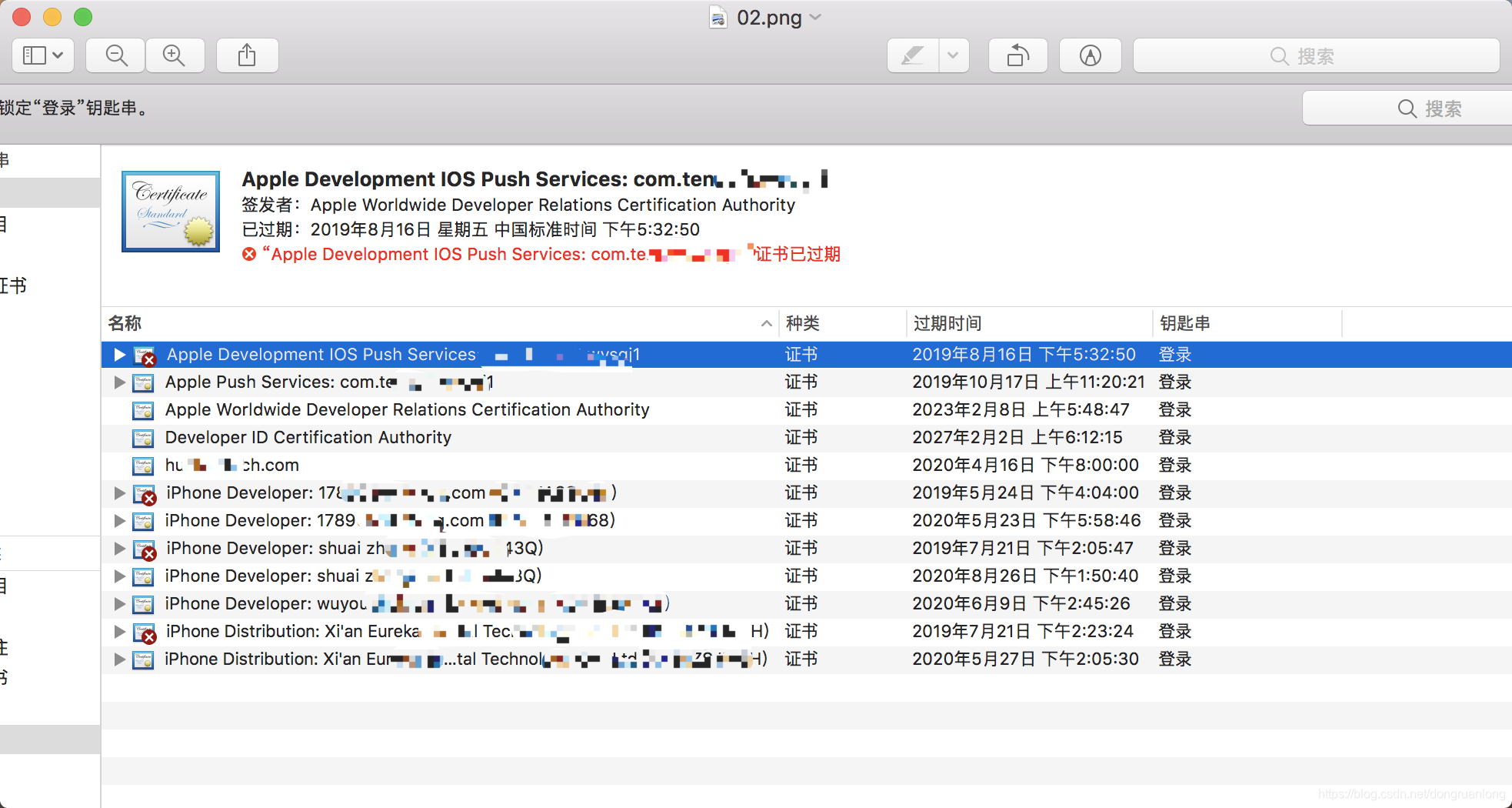
Task: Click the expiry date 2023年2月8日 上午5:48:47
Action: point(1021,410)
